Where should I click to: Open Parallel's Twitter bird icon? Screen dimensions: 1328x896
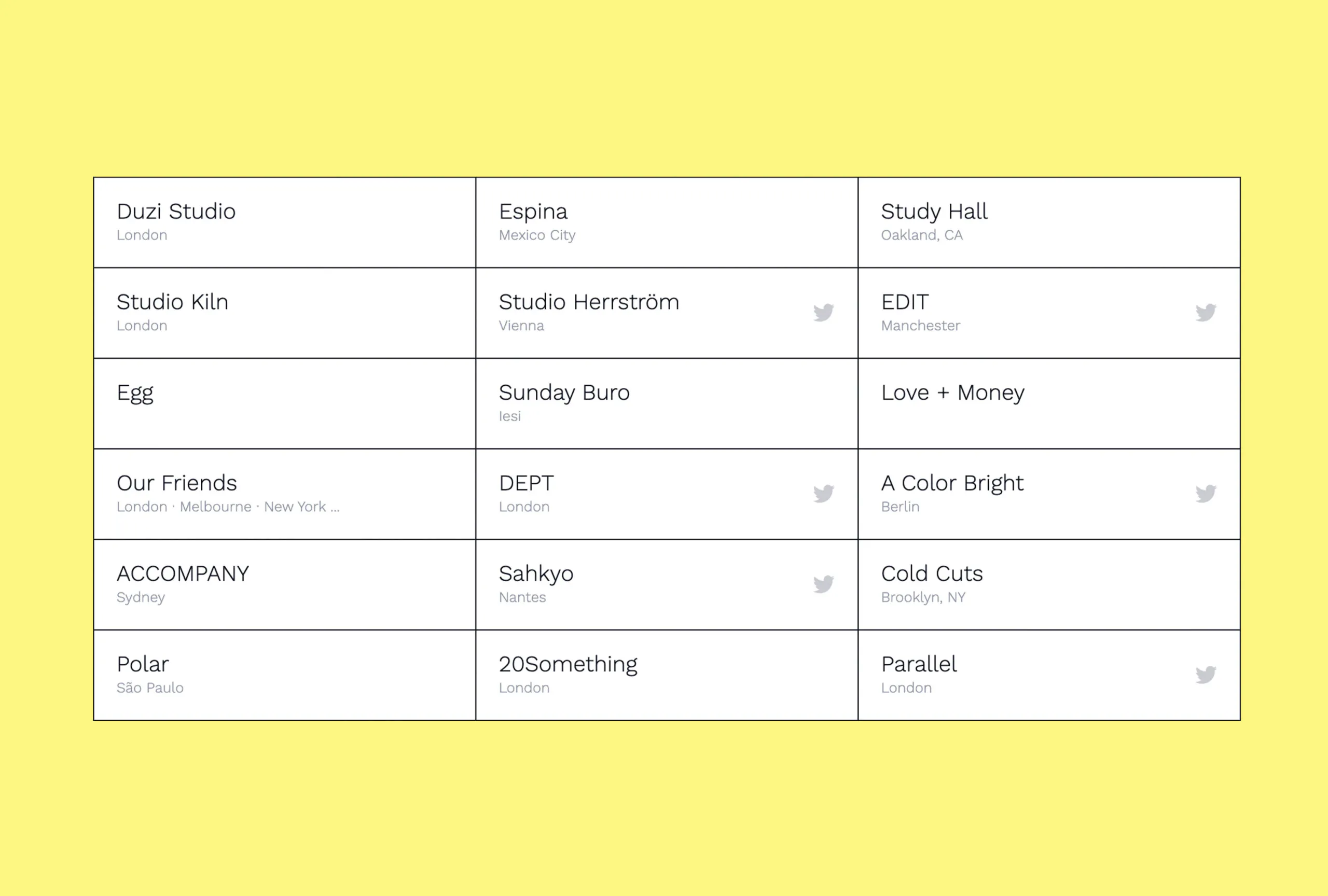point(1206,675)
